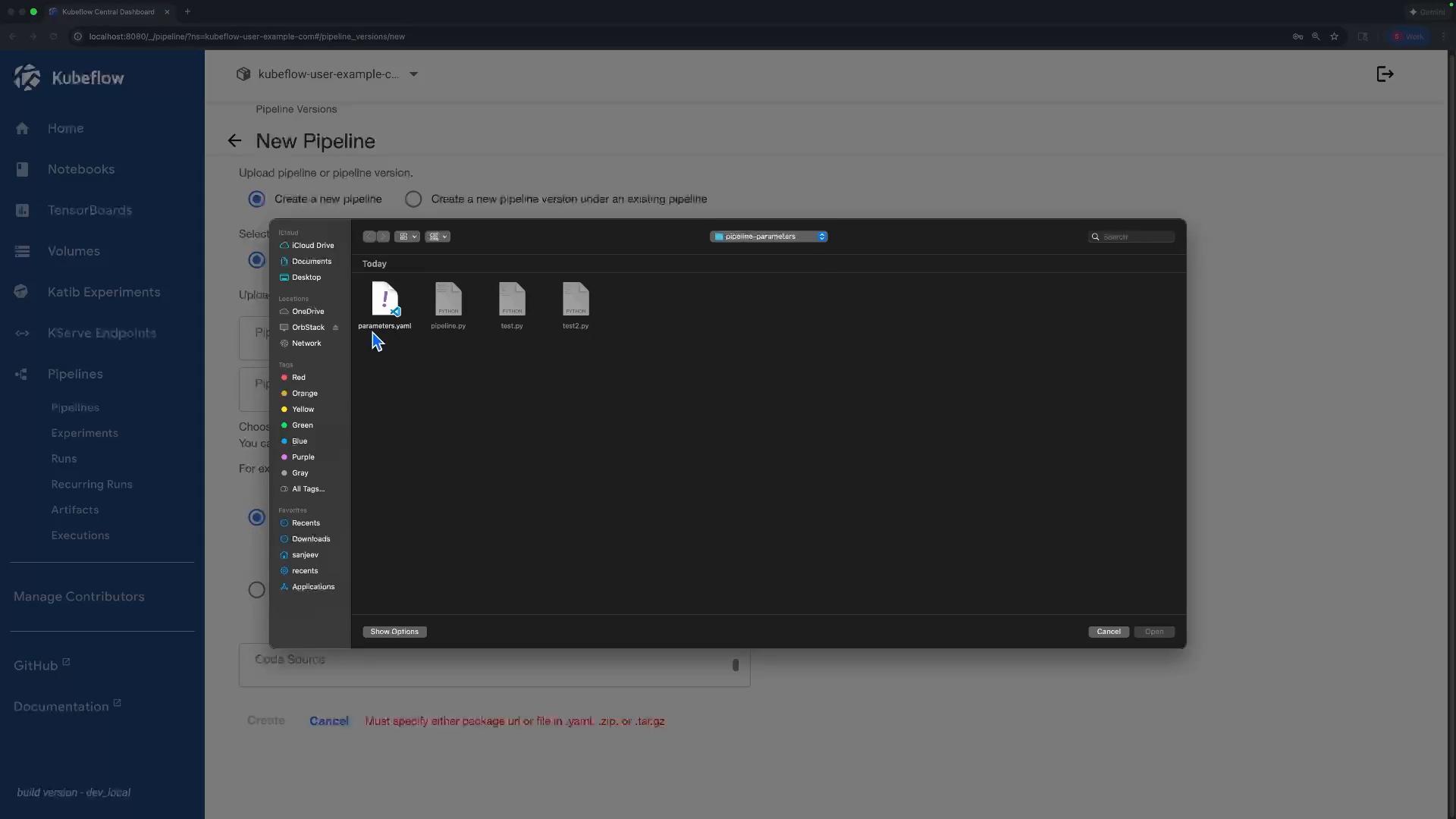Select Create a new pipeline radio
Viewport: 1456px width, 819px height.
click(256, 199)
